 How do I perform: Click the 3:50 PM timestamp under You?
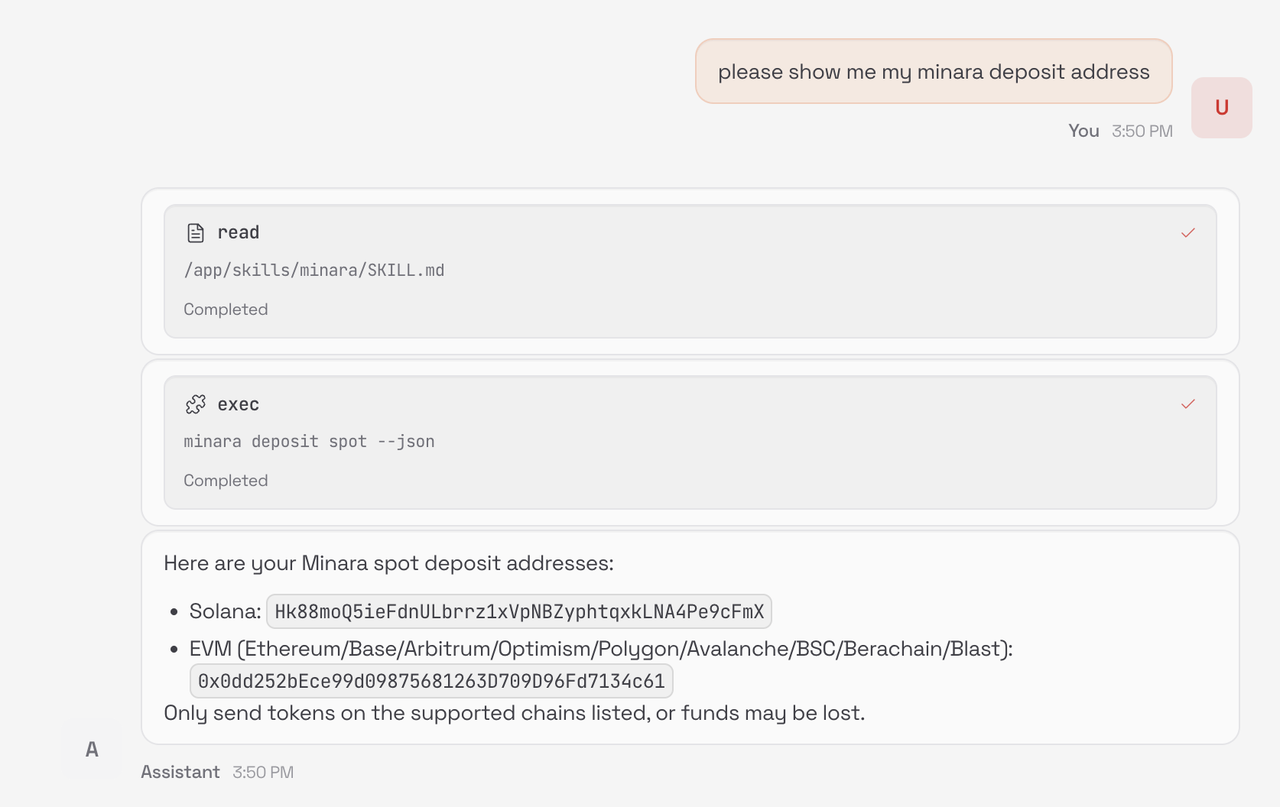(x=1142, y=131)
